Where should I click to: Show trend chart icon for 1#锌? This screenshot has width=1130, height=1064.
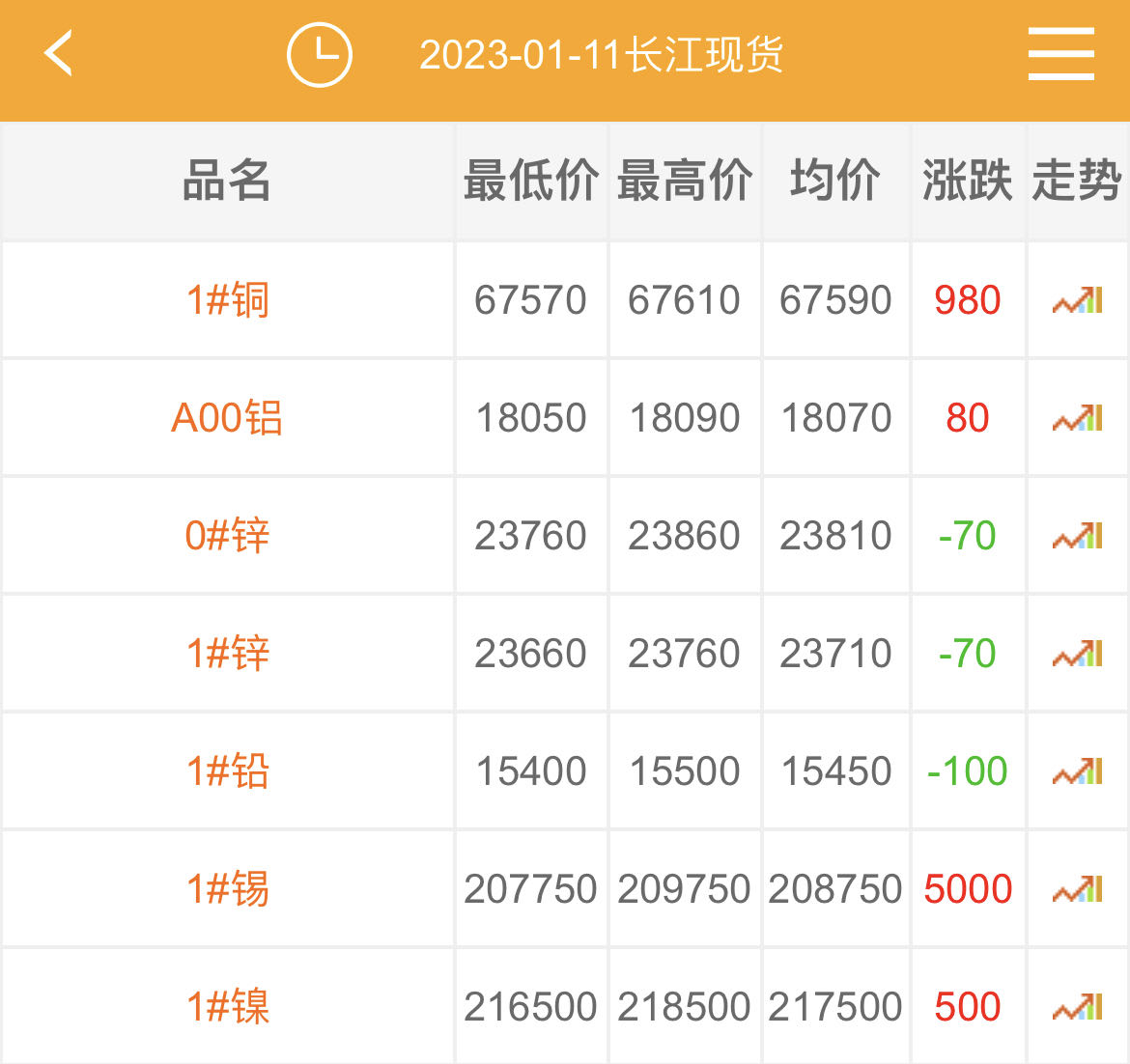tap(1077, 654)
